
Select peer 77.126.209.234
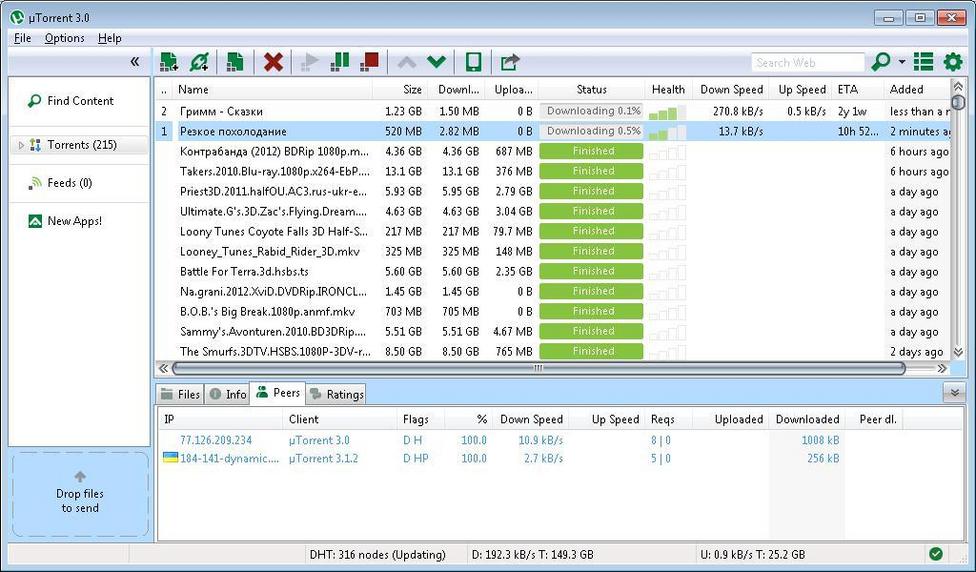215,440
